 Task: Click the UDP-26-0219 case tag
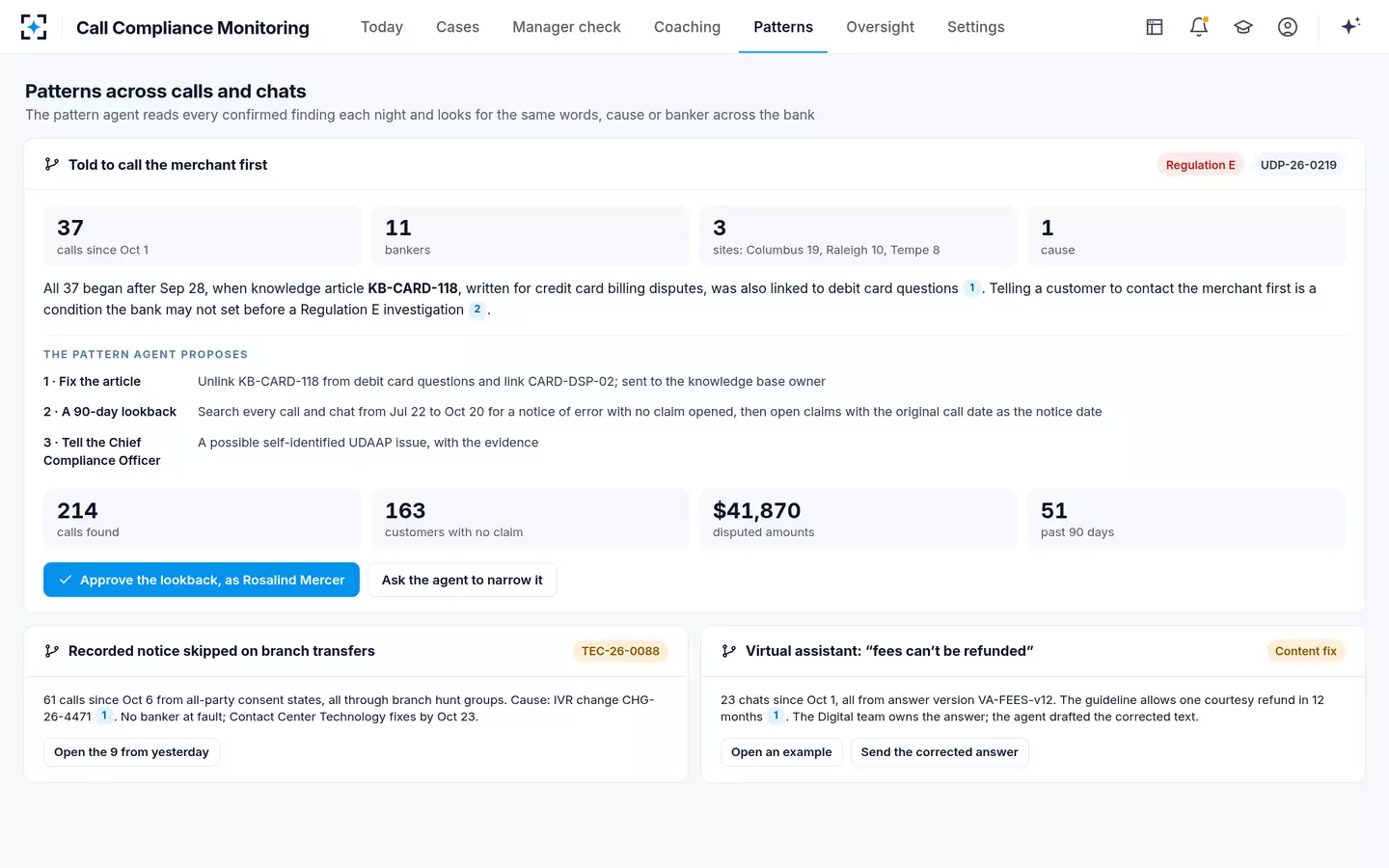click(x=1298, y=165)
